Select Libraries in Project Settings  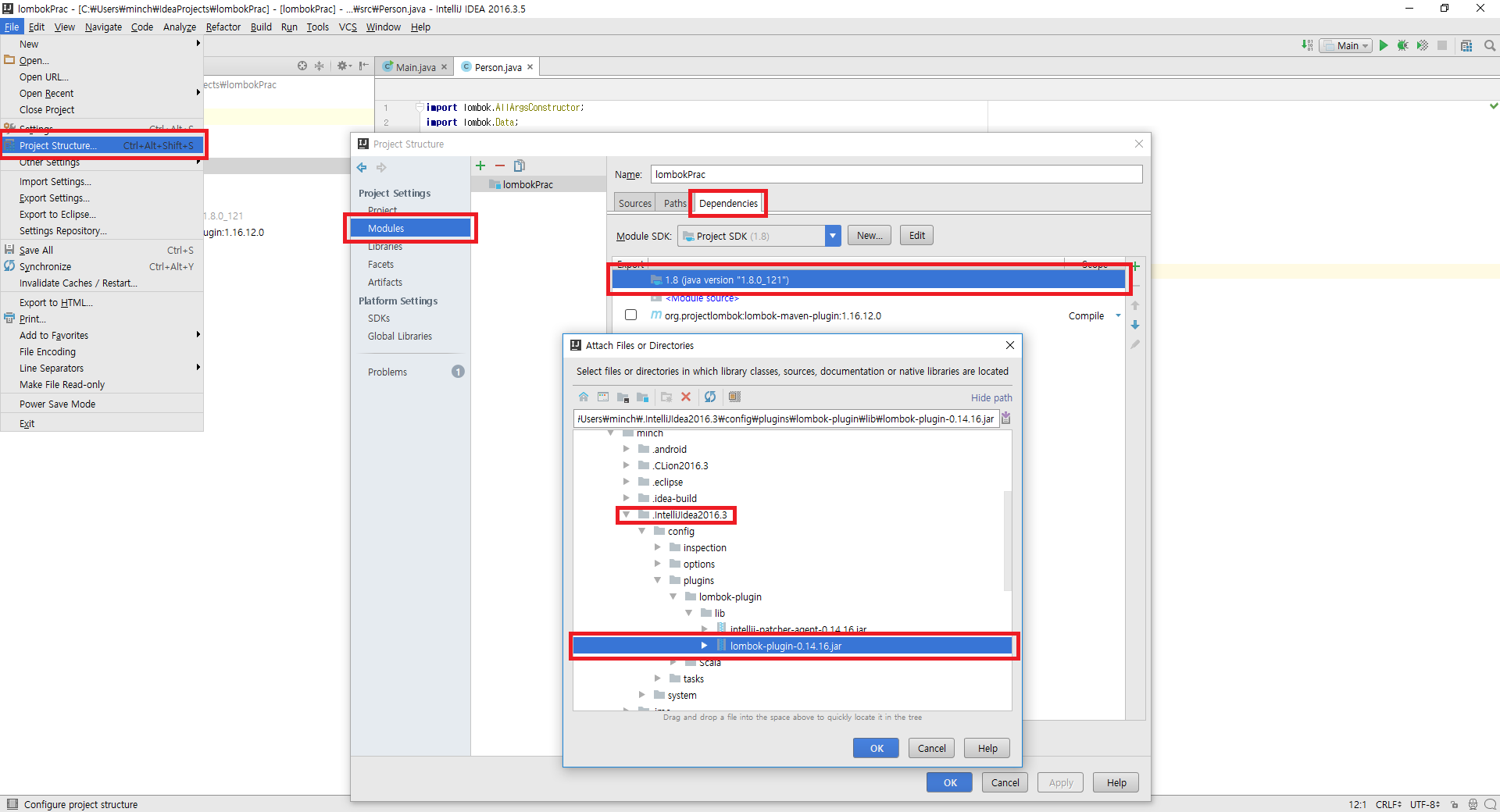385,247
